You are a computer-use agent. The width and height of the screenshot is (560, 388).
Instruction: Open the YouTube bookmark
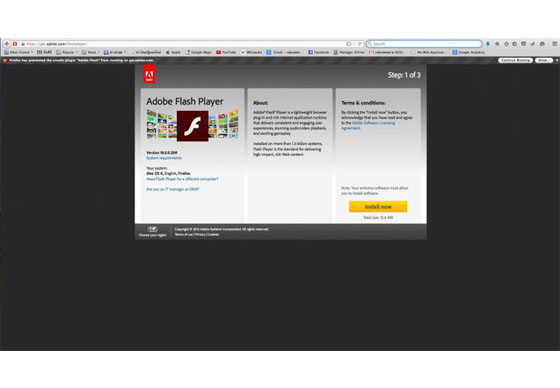coord(226,52)
